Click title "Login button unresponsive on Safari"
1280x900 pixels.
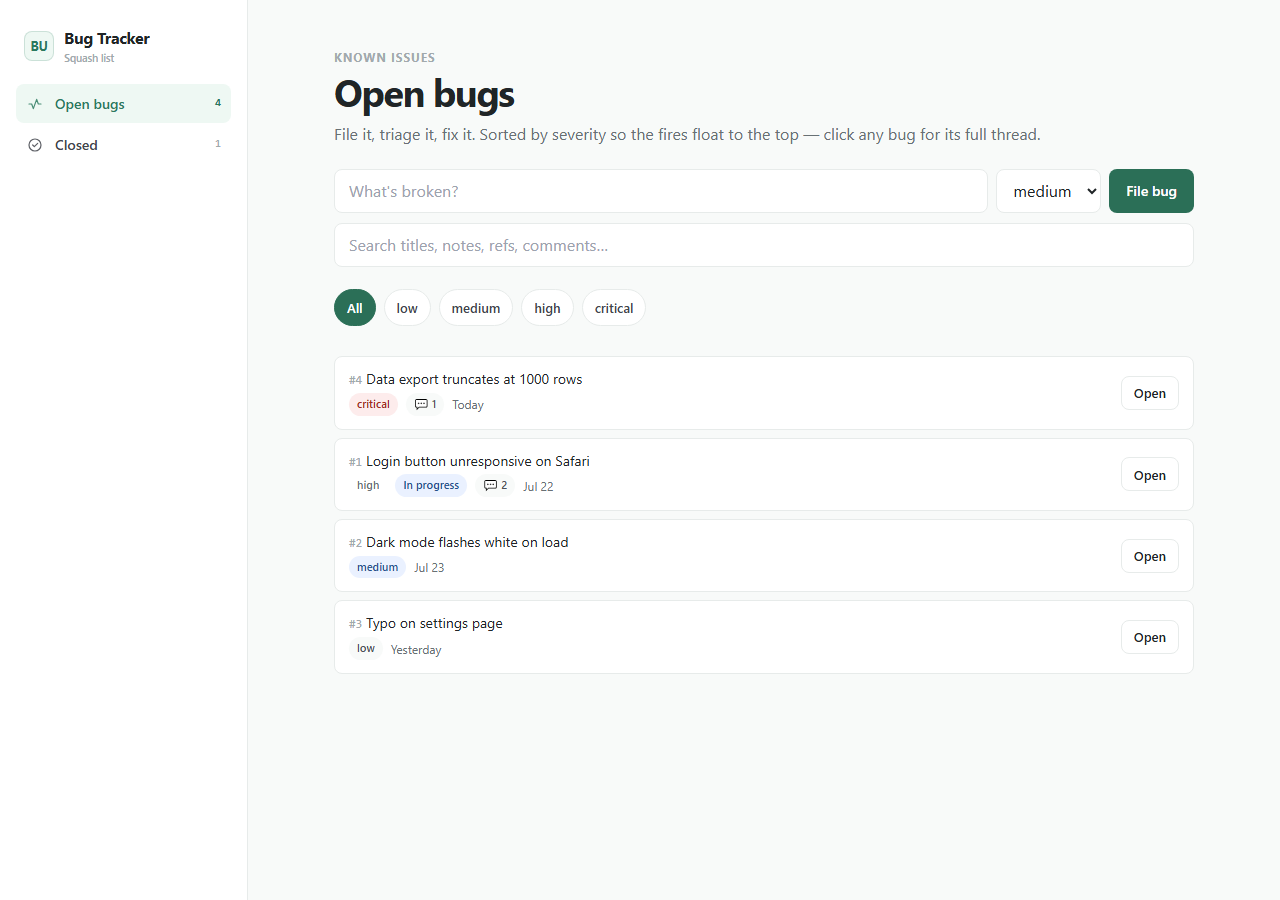click(x=478, y=461)
